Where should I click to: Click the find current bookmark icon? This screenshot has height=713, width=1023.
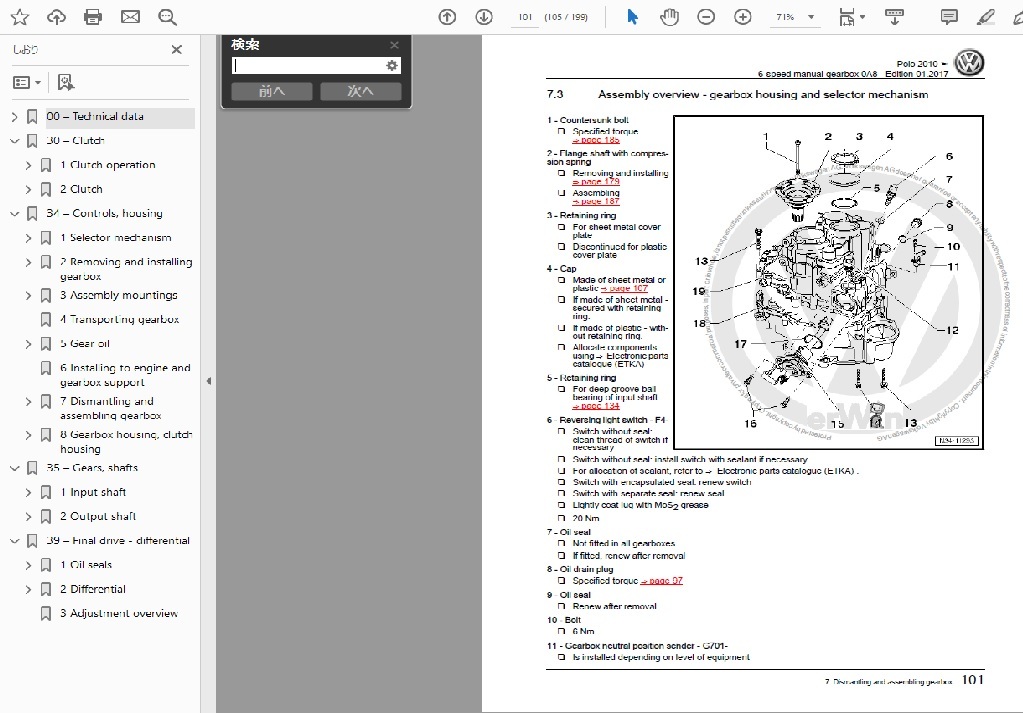click(65, 82)
